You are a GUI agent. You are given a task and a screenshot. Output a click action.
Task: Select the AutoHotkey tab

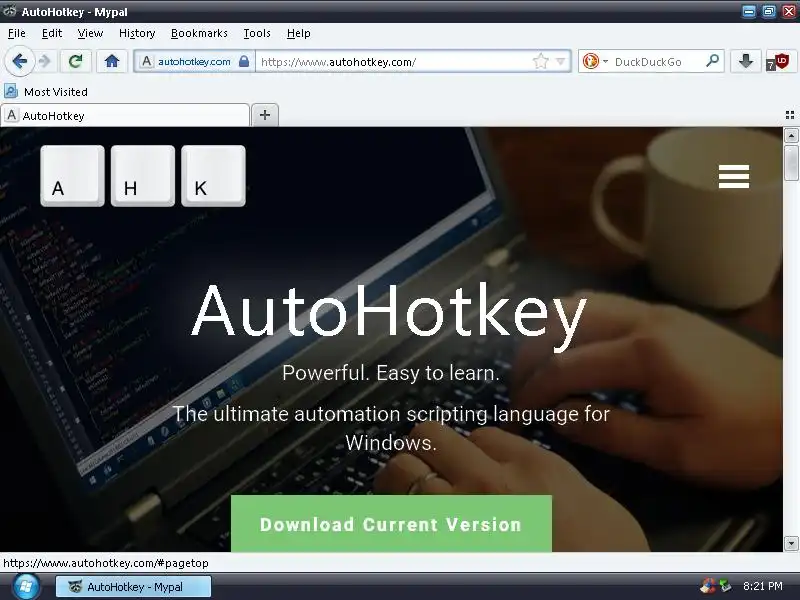pyautogui.click(x=126, y=115)
